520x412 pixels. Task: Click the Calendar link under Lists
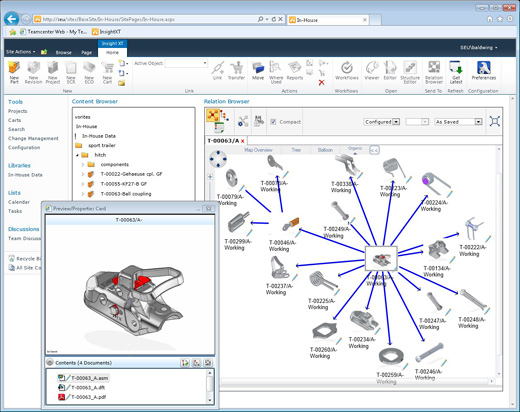(19, 202)
